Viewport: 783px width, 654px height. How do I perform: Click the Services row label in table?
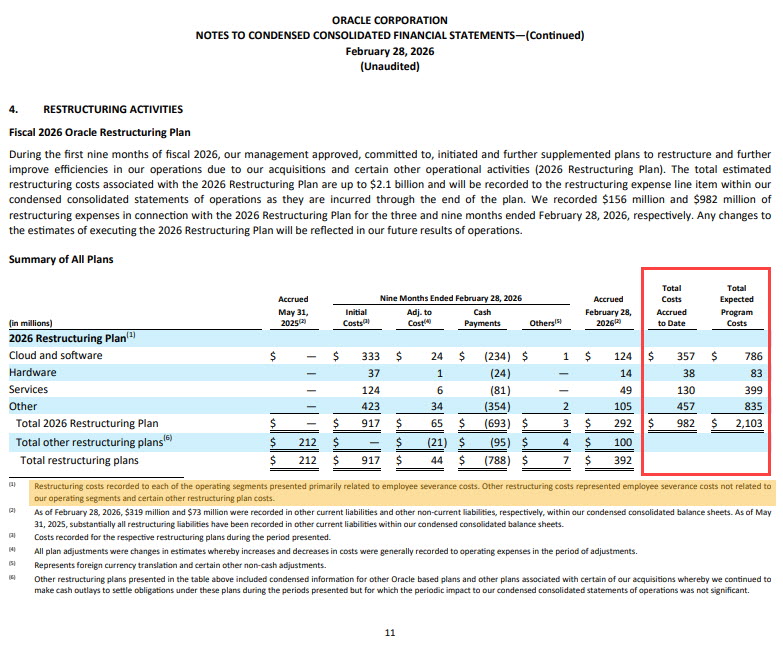31,389
